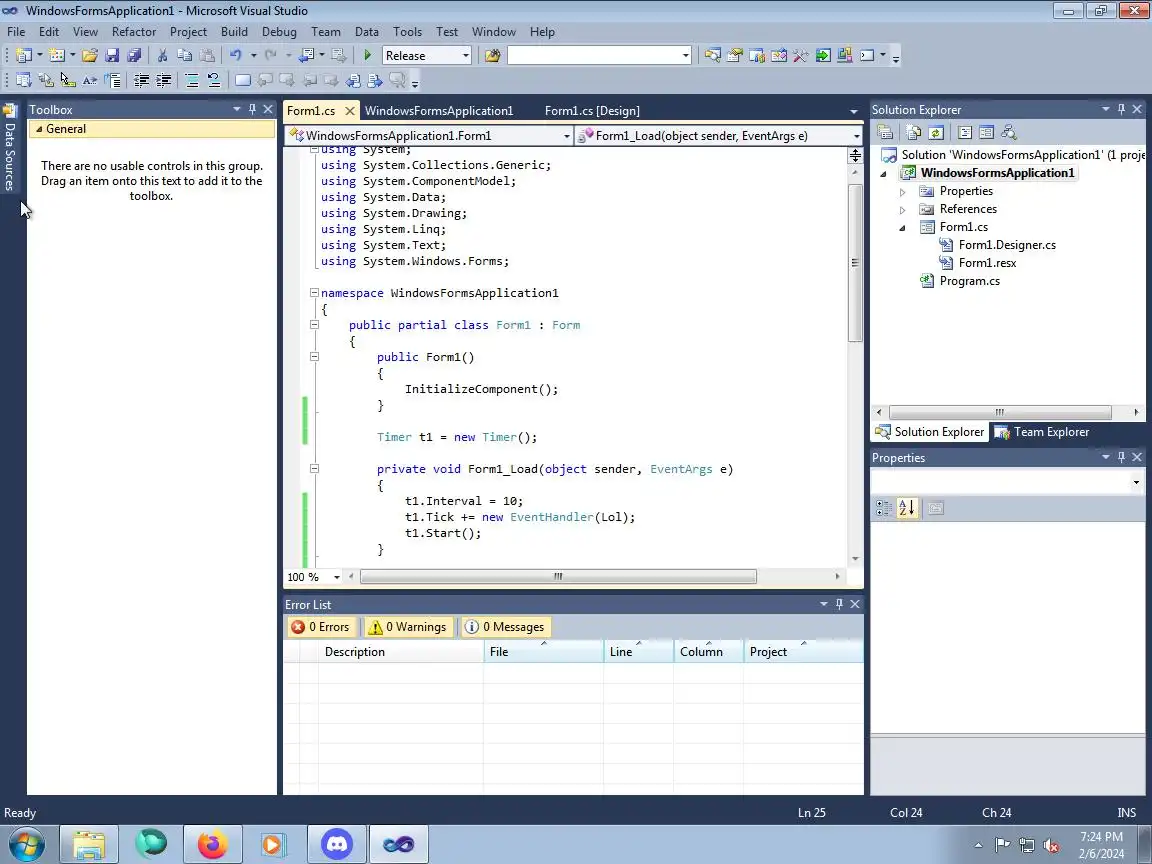Click the Display Object Member List icon
Screen dimensions: 1152x864
[24, 80]
